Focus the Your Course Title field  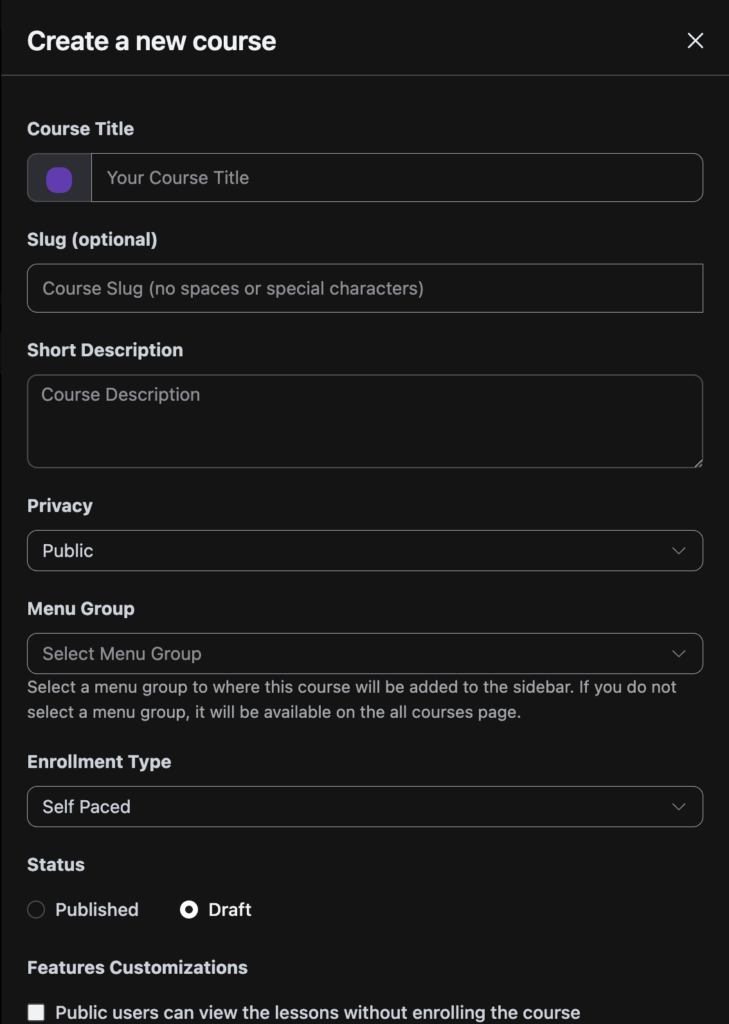tap(396, 178)
